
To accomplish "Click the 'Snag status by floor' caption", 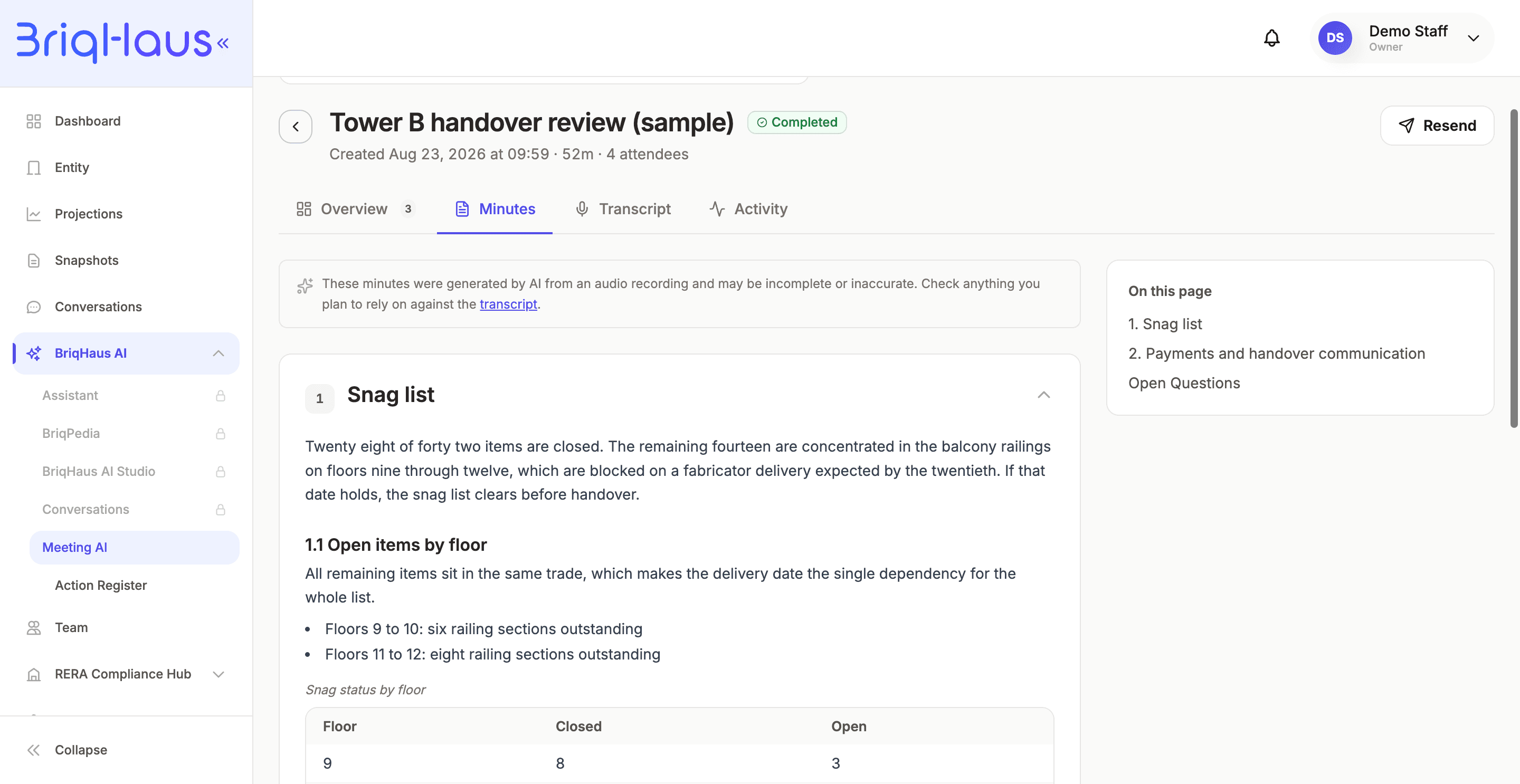I will click(365, 690).
